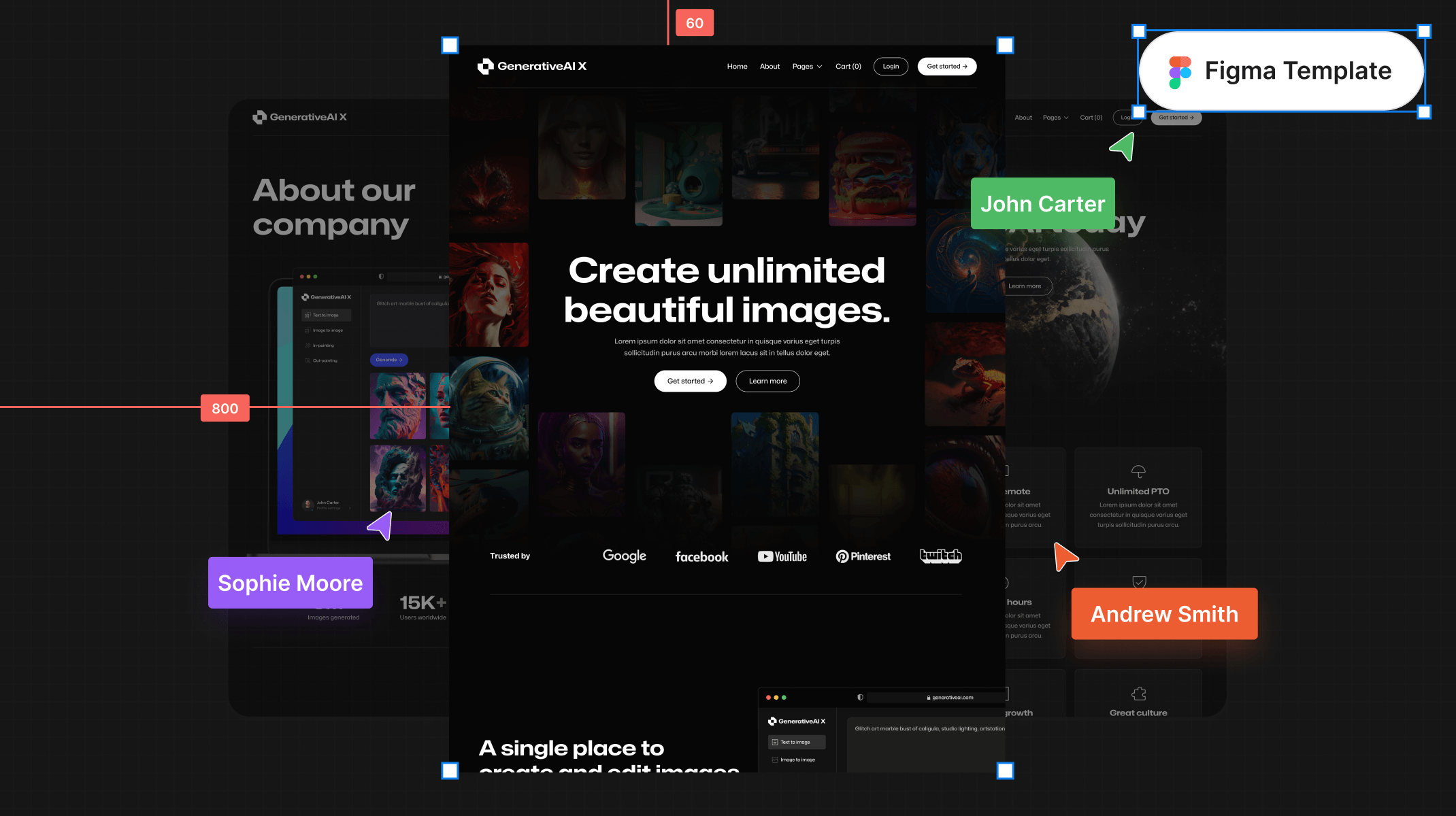The image size is (1456, 816).
Task: Click the Learn more button in hero
Action: [x=767, y=381]
